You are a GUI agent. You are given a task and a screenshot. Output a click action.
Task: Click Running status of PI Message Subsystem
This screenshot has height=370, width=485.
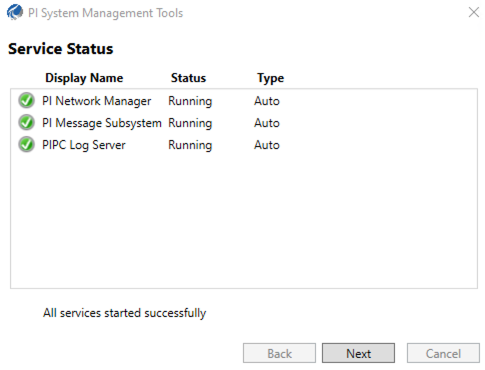[190, 123]
